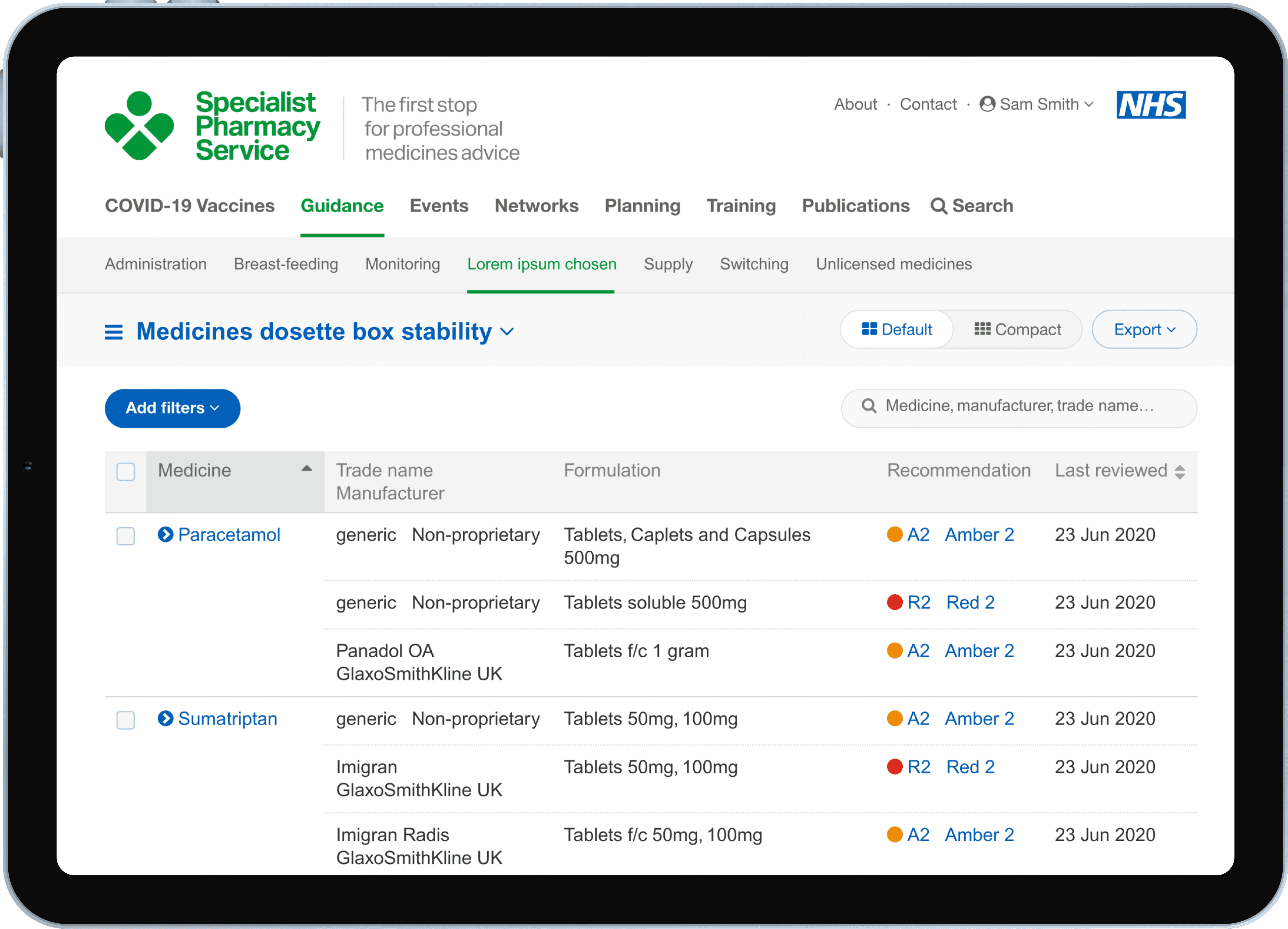1288x929 pixels.
Task: Click the circled arrow icon beside Paracetamol
Action: pos(165,534)
